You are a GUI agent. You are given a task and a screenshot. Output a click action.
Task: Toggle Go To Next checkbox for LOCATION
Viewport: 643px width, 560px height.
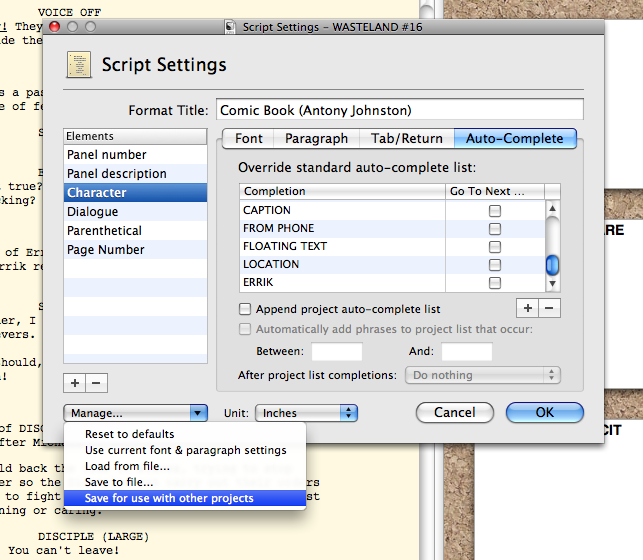pyautogui.click(x=494, y=265)
